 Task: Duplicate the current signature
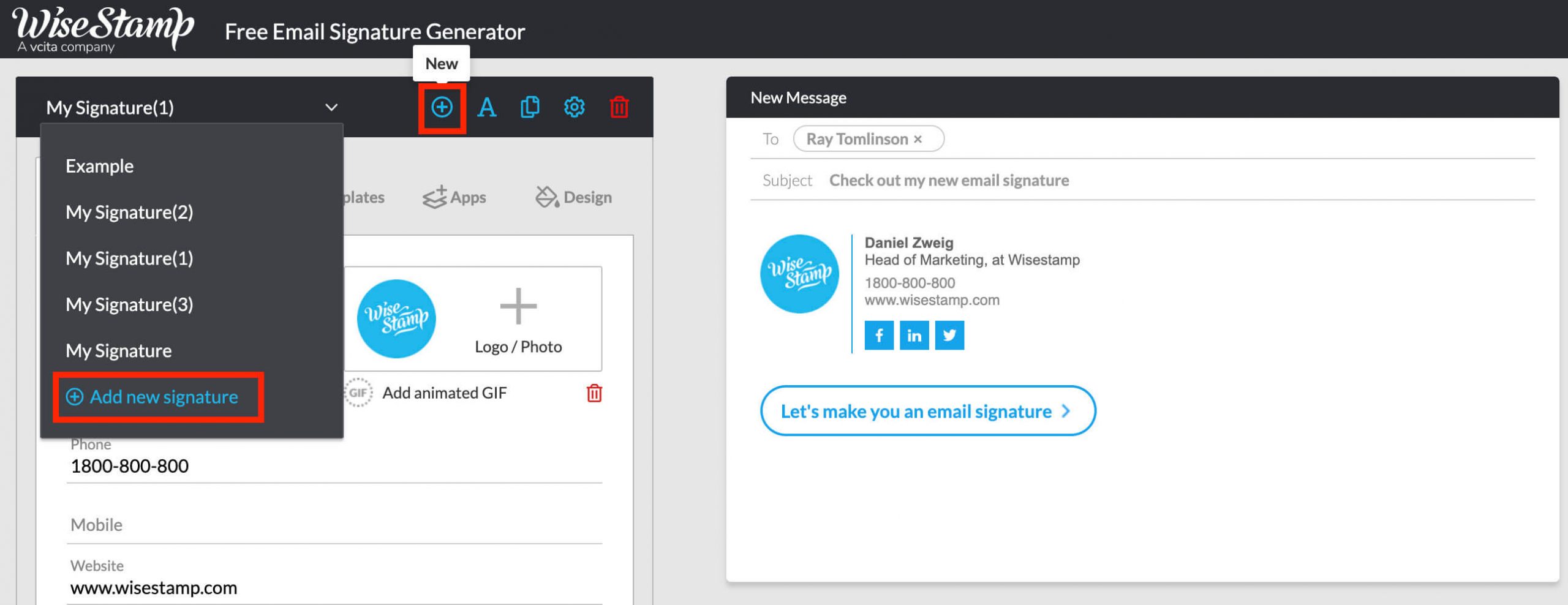(x=529, y=107)
